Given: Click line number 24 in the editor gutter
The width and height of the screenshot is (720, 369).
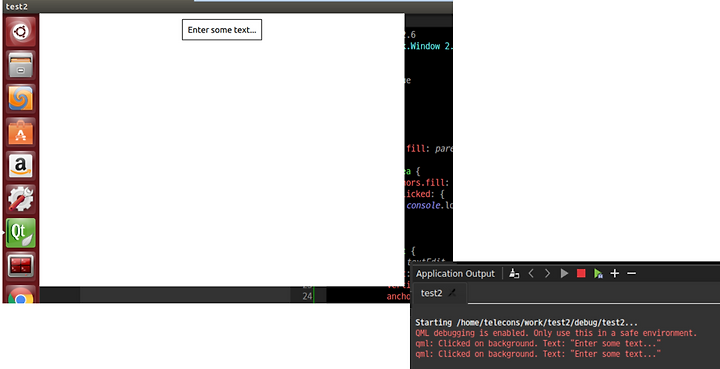Looking at the screenshot, I should point(307,296).
